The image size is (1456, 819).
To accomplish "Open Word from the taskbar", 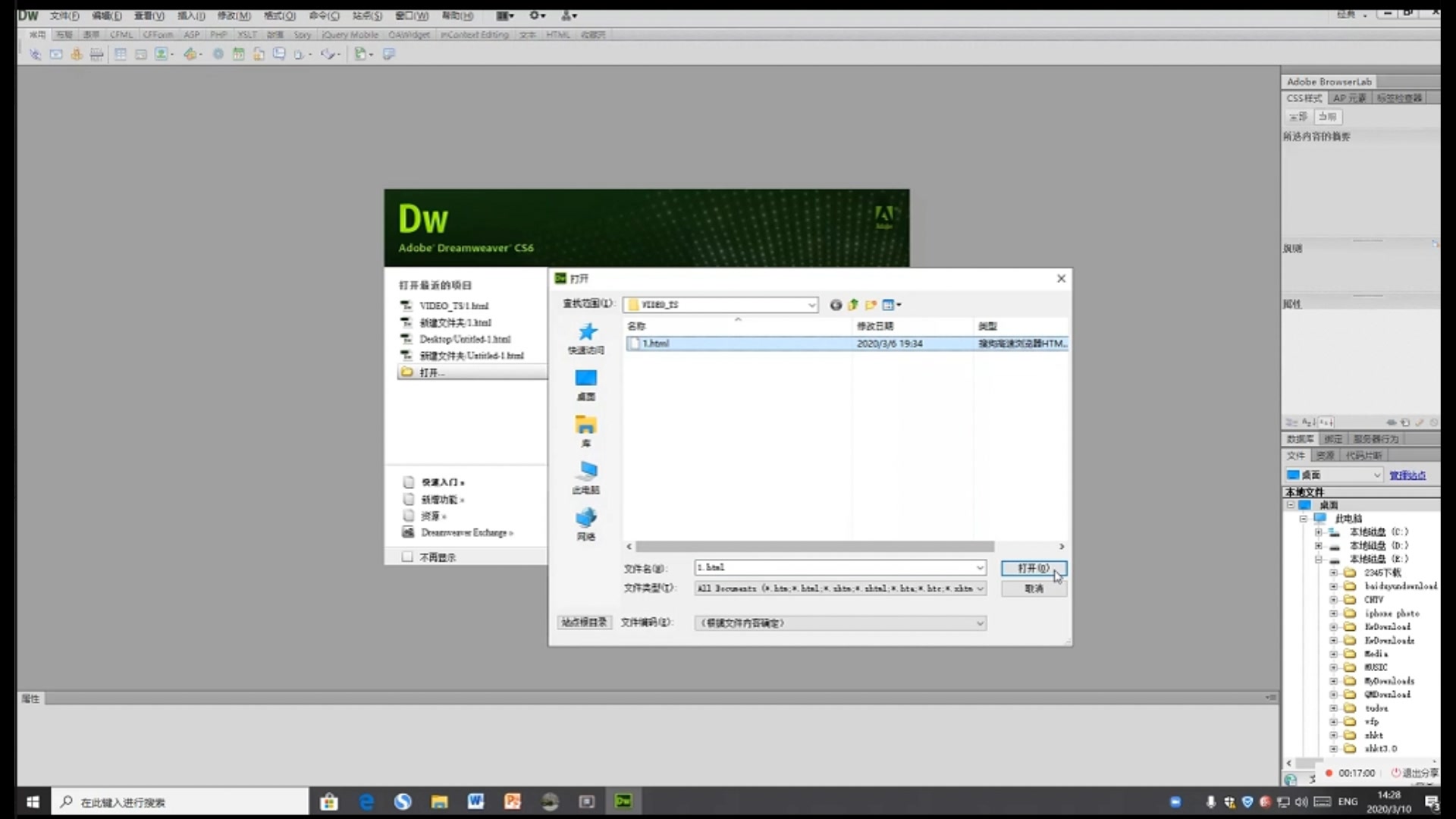I will [475, 801].
